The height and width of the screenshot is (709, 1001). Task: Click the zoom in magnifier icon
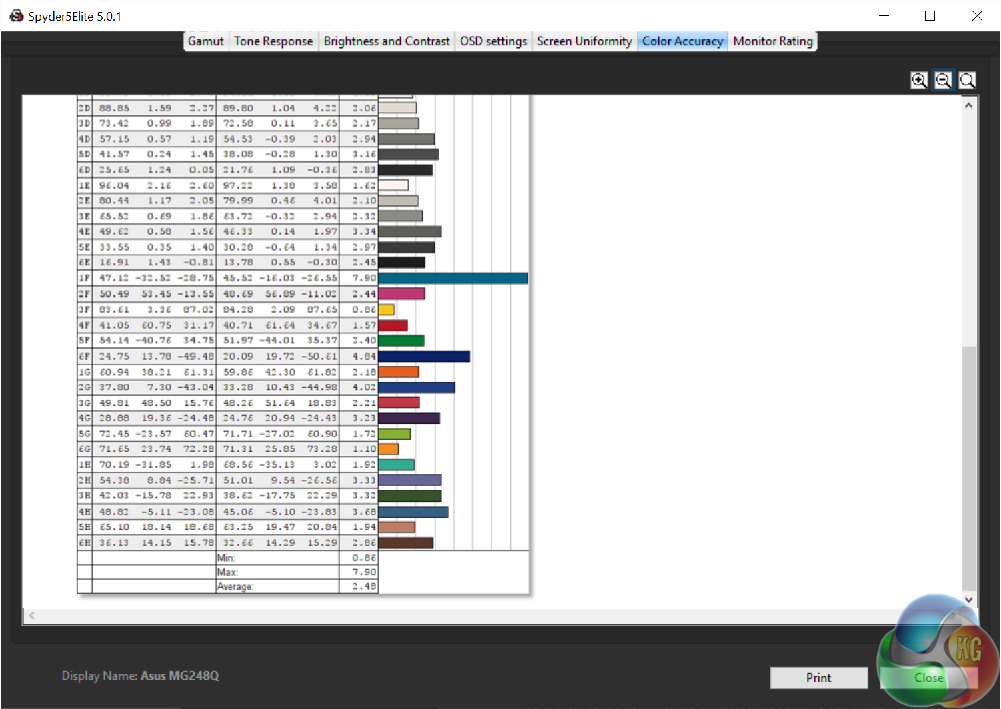coord(919,80)
